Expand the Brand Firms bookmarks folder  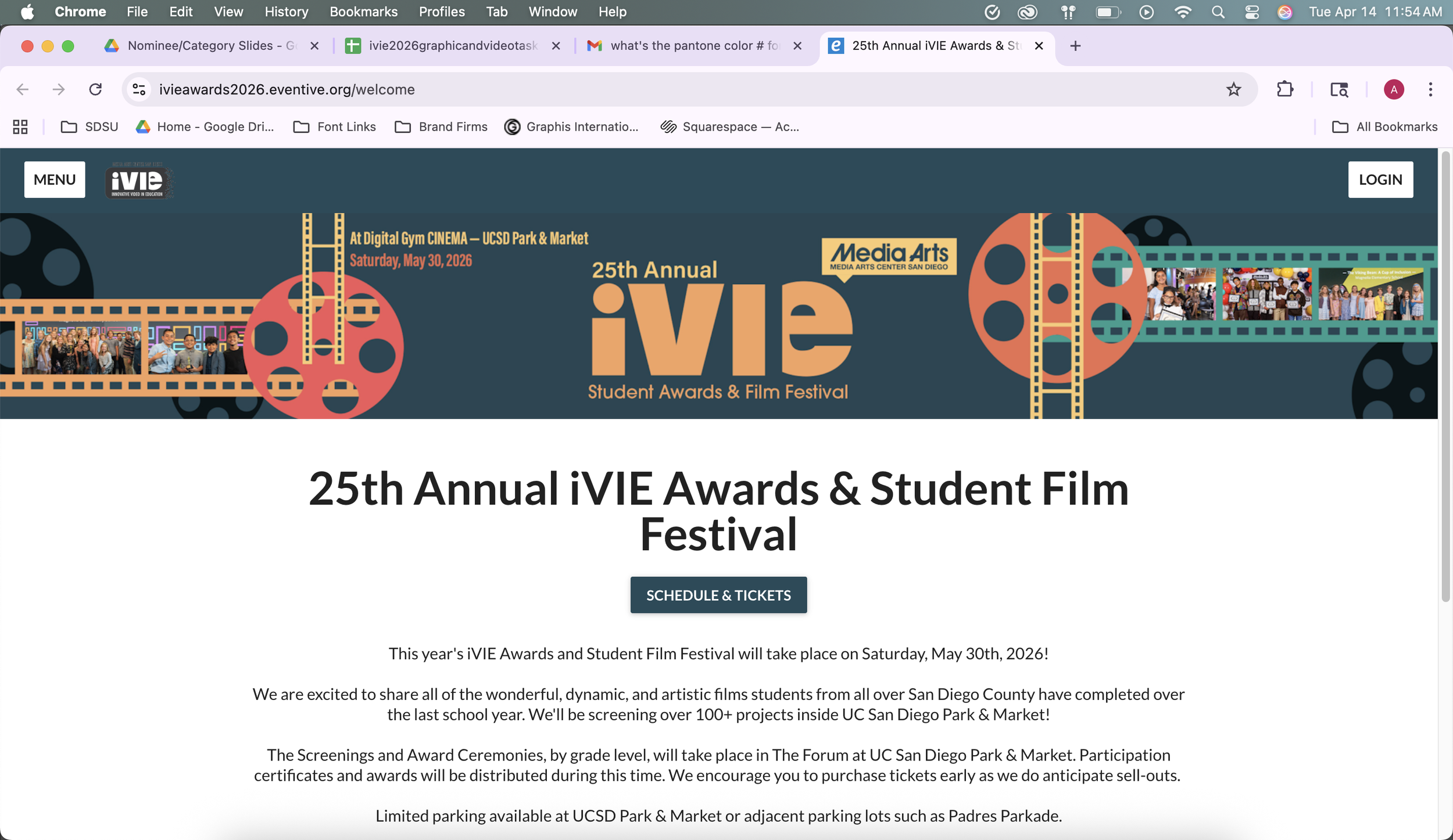click(441, 127)
